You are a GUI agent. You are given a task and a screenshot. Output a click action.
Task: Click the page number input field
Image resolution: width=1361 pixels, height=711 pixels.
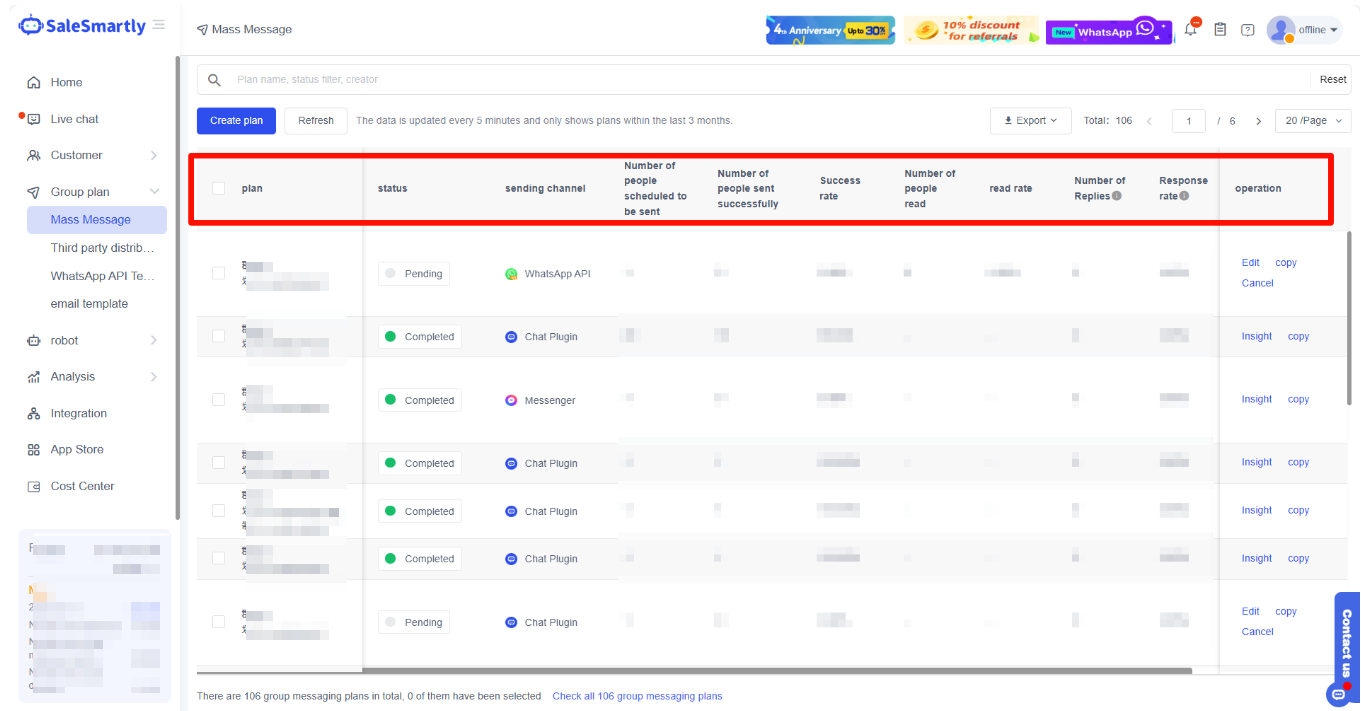(x=1188, y=121)
